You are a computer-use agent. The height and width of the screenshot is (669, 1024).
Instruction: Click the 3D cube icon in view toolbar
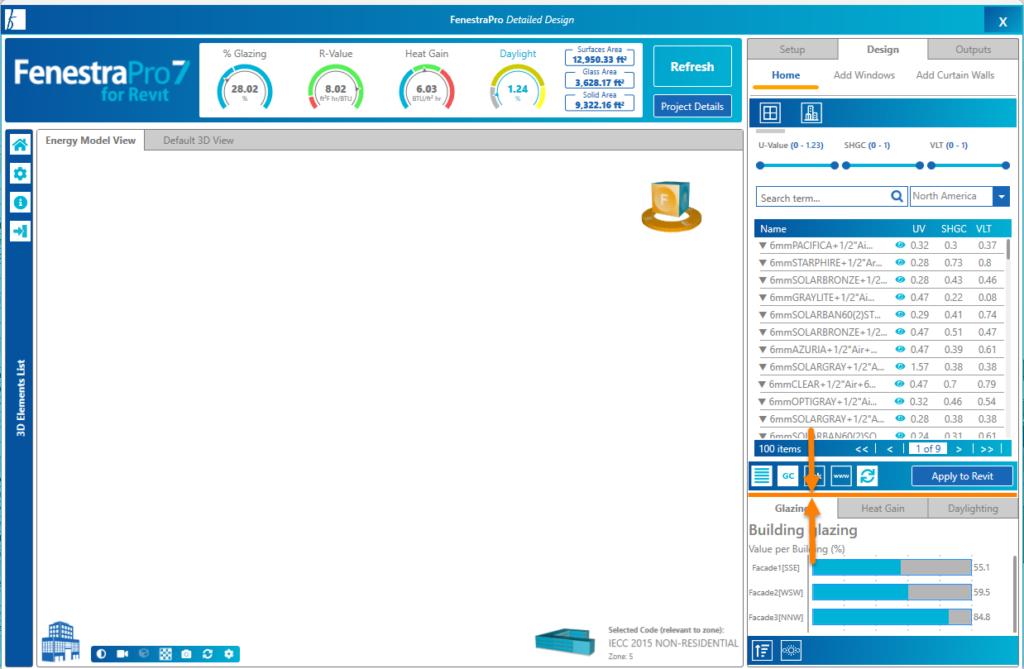[x=144, y=653]
